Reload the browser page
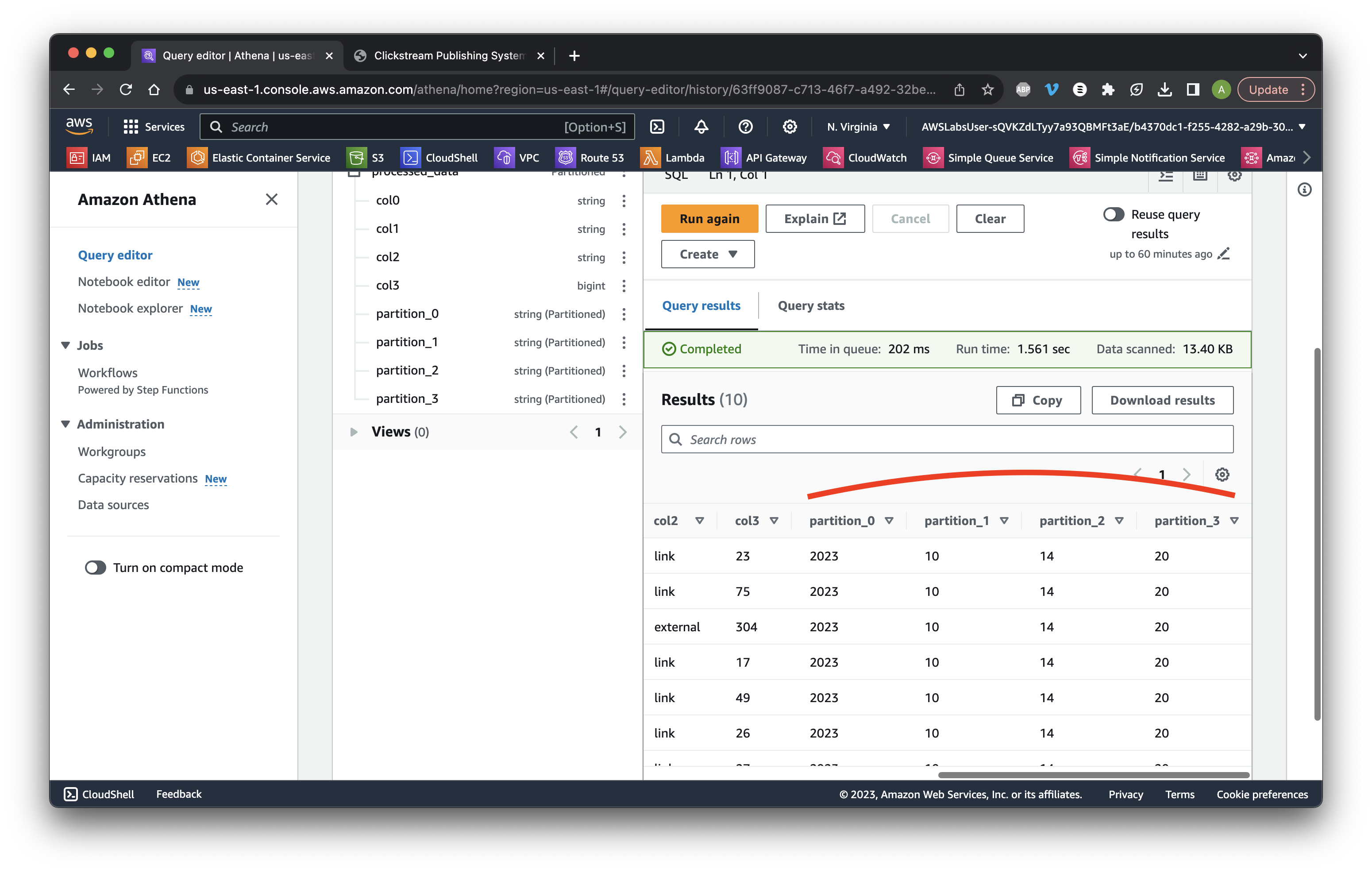 coord(126,89)
